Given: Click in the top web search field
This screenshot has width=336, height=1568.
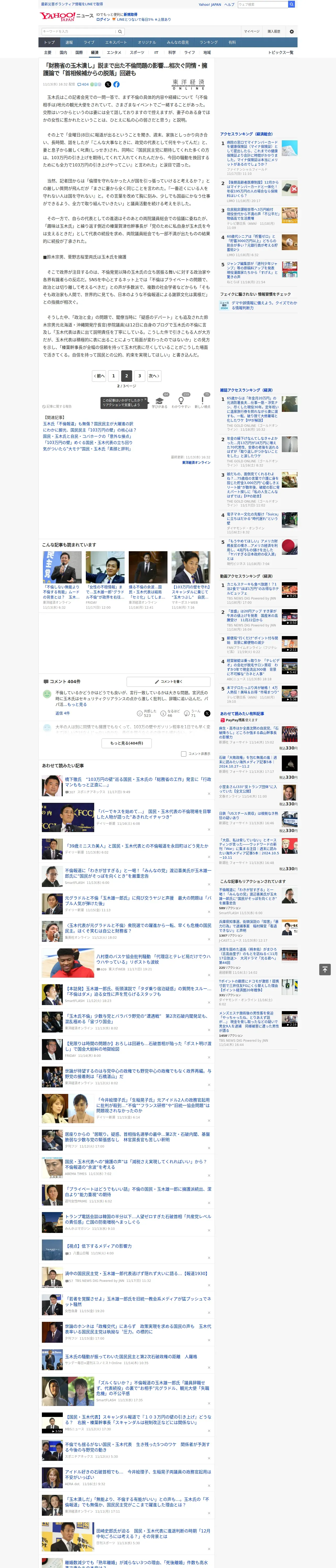Looking at the screenshot, I should (x=263, y=4).
